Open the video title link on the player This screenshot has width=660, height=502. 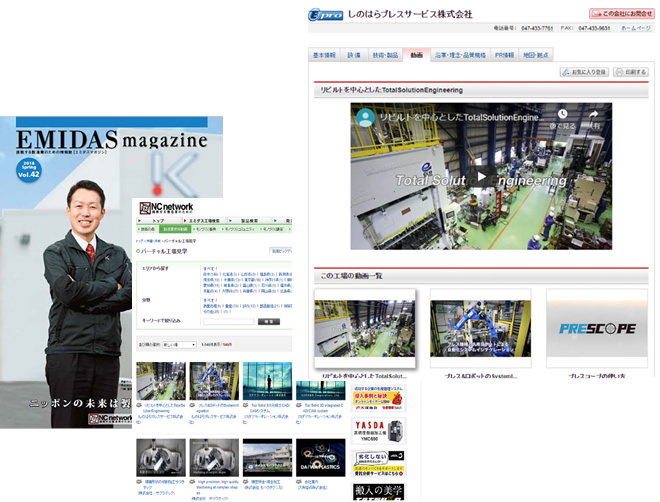tap(462, 117)
